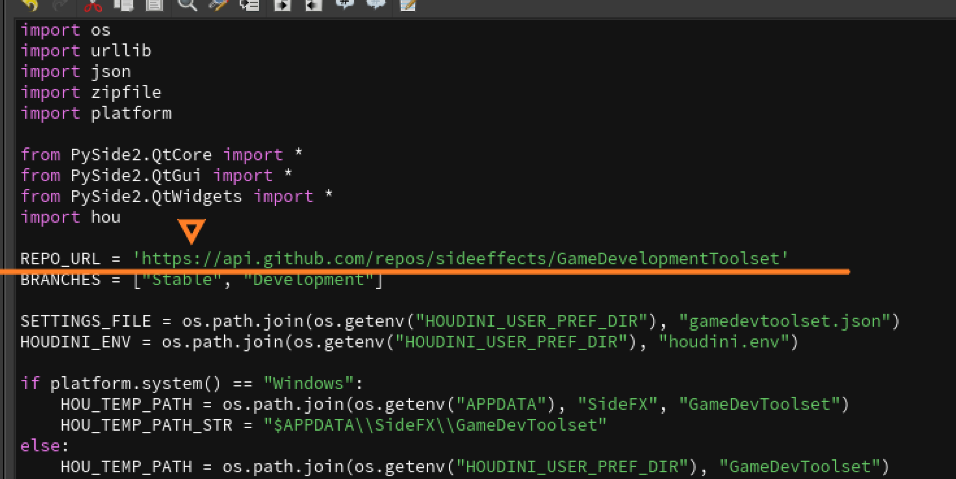Click the "APPDATA" string literal

[x=501, y=404]
